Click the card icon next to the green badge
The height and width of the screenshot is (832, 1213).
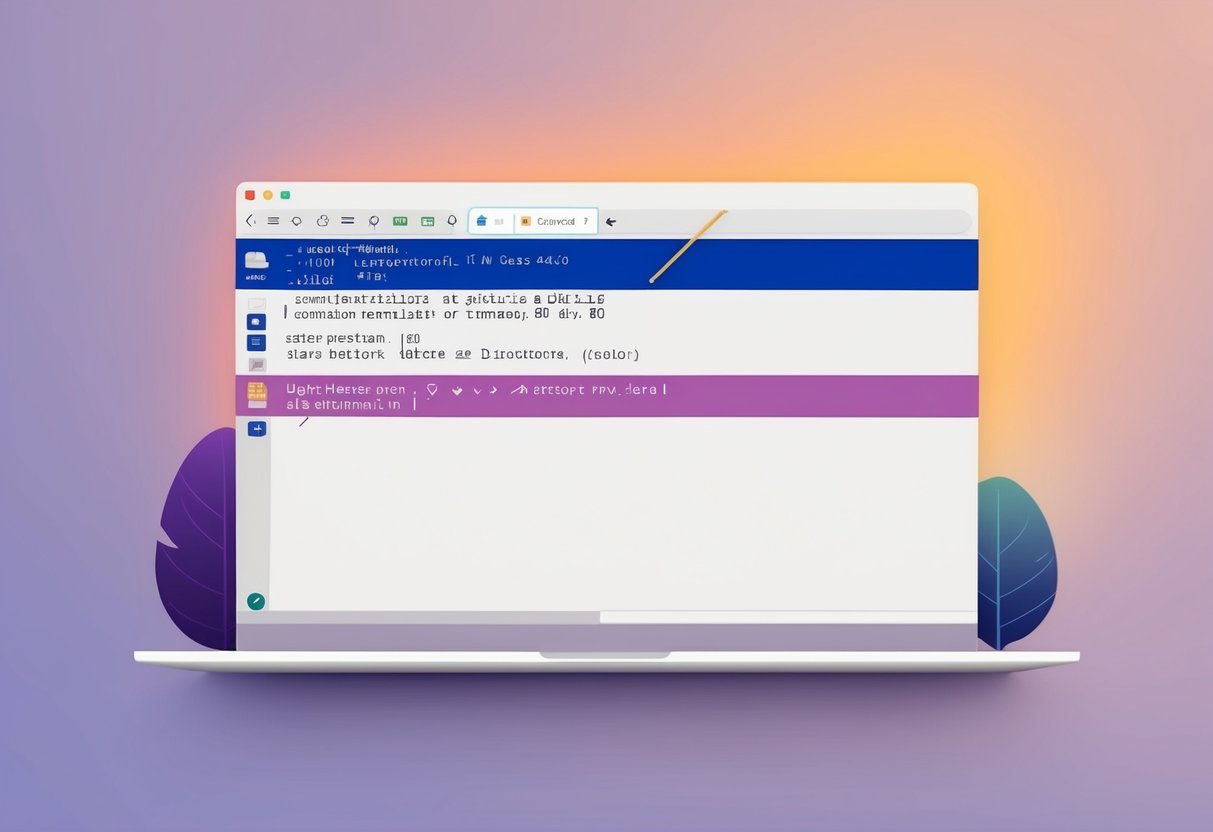click(x=427, y=221)
